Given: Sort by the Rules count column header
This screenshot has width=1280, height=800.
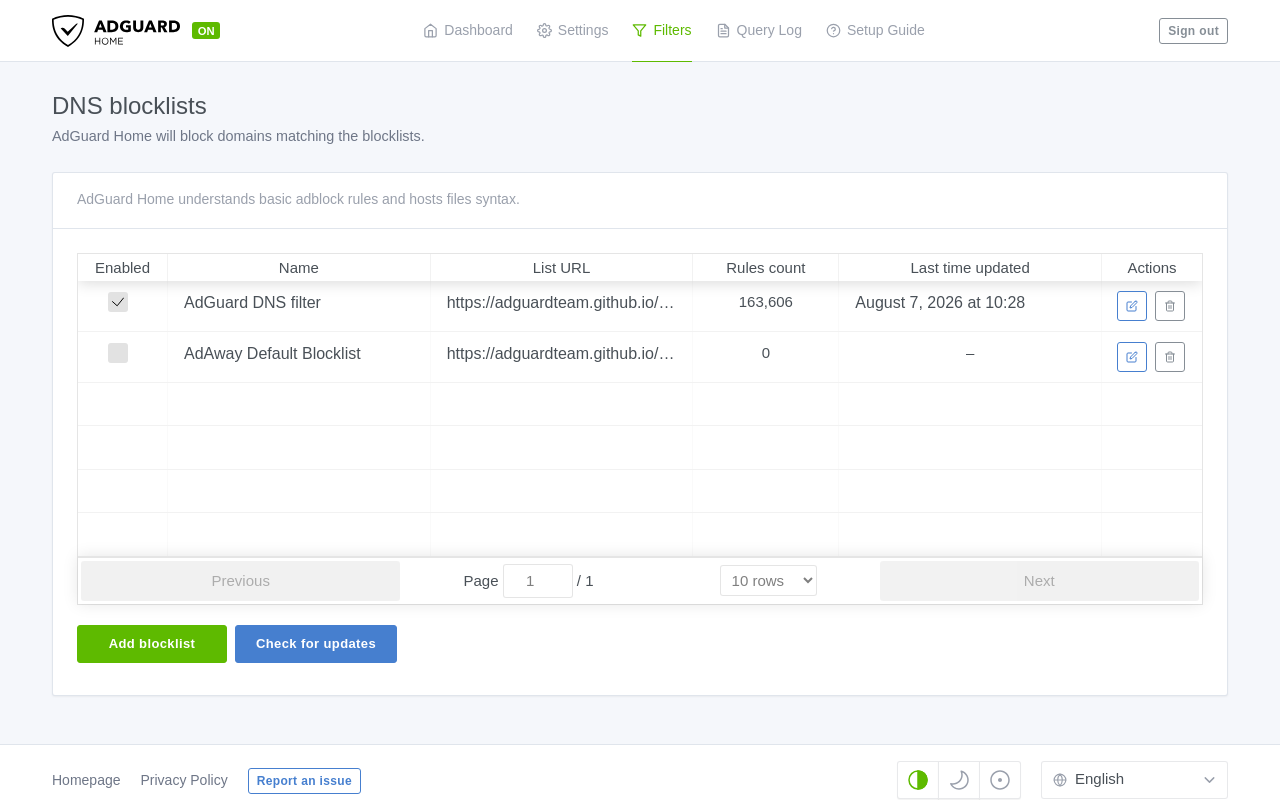Looking at the screenshot, I should pos(766,268).
